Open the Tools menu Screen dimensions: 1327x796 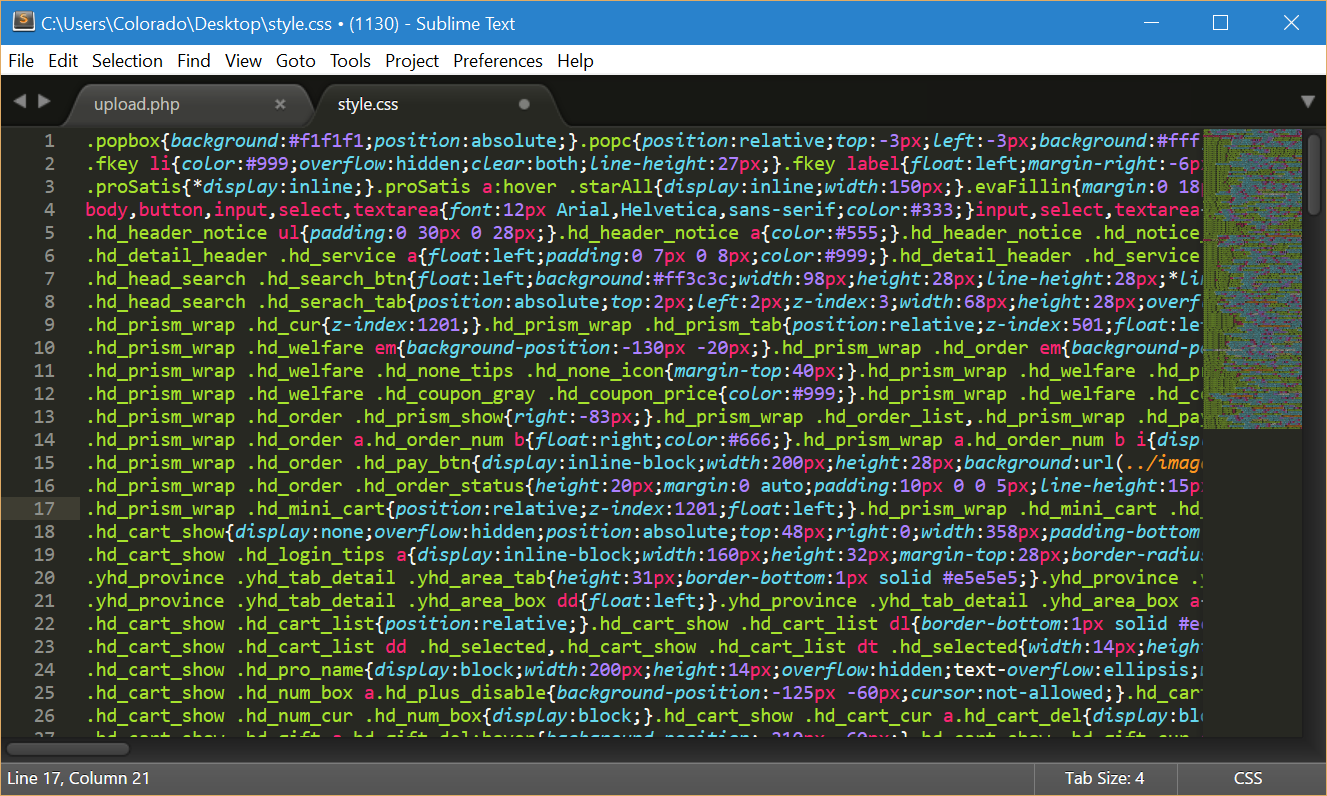pyautogui.click(x=350, y=61)
